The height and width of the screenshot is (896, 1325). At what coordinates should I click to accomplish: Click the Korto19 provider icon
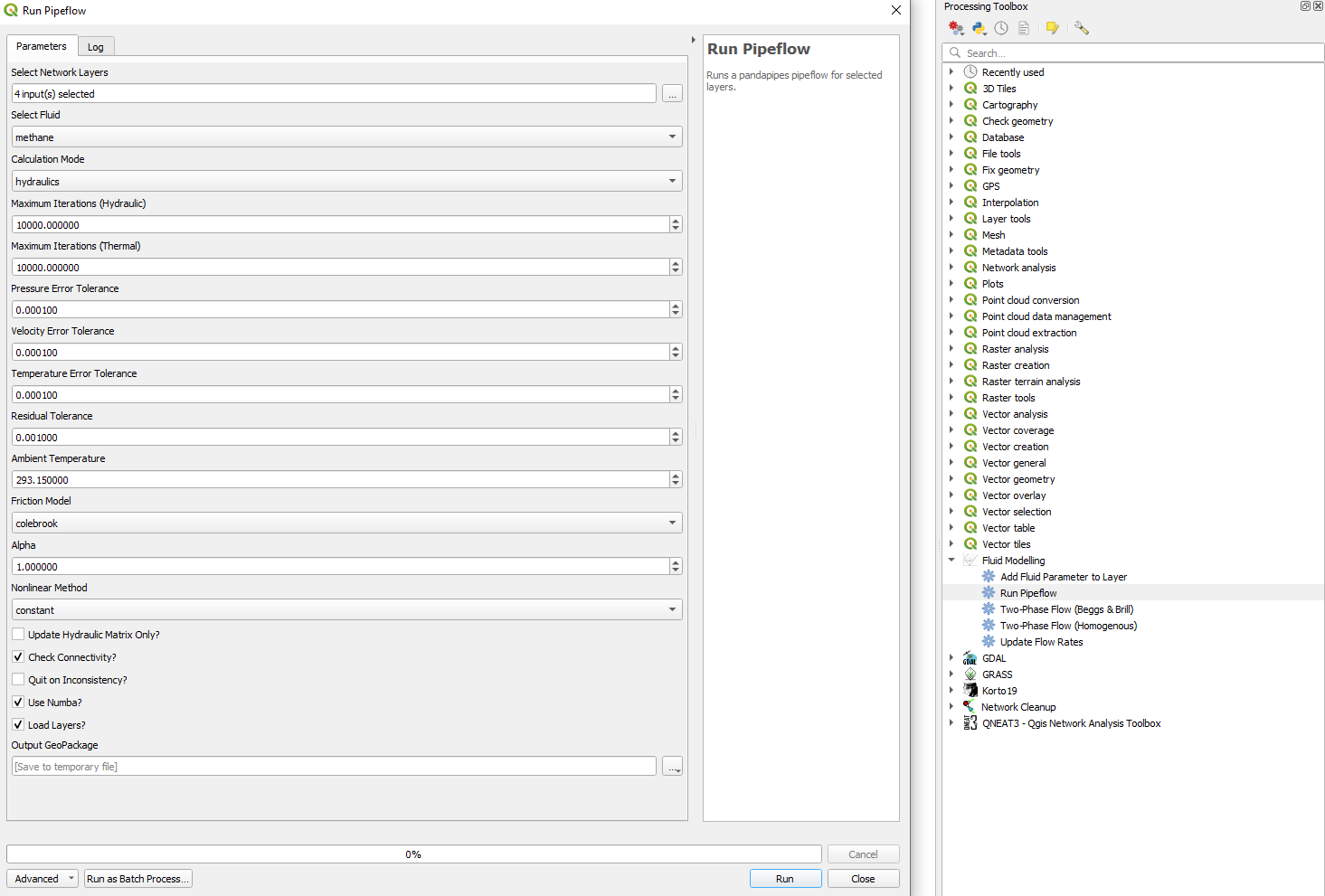(970, 691)
